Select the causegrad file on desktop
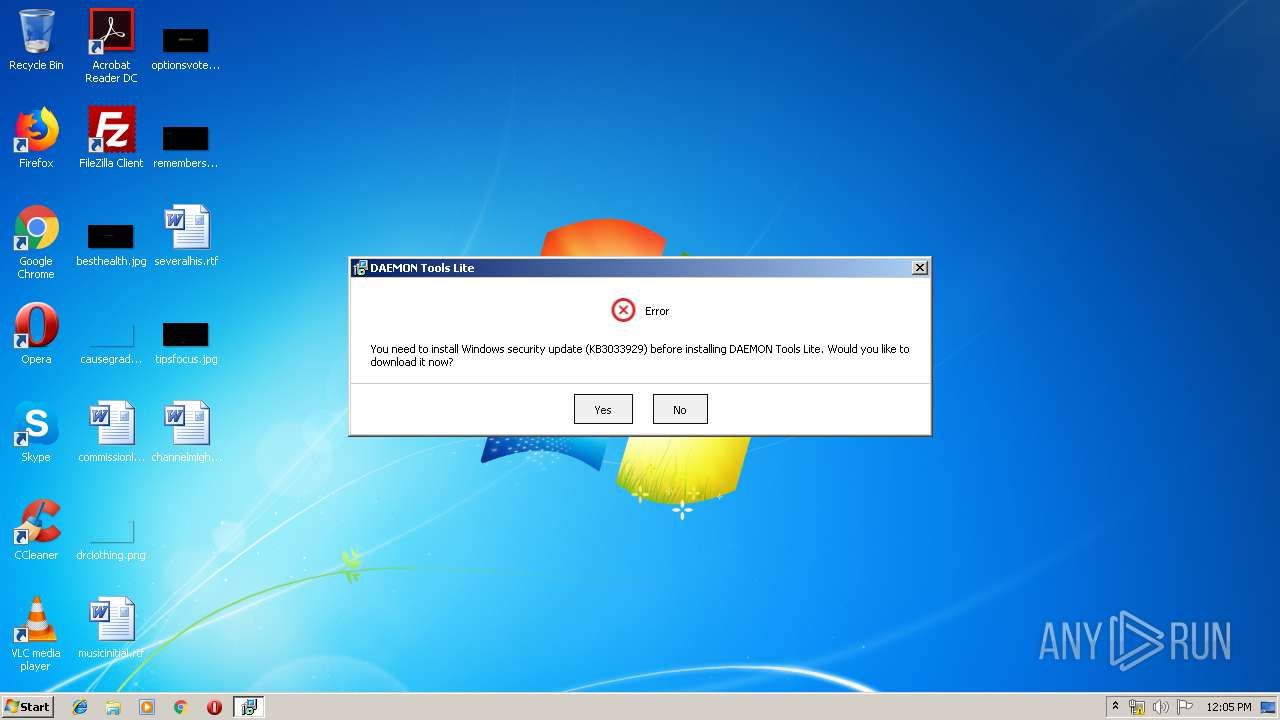 click(111, 342)
